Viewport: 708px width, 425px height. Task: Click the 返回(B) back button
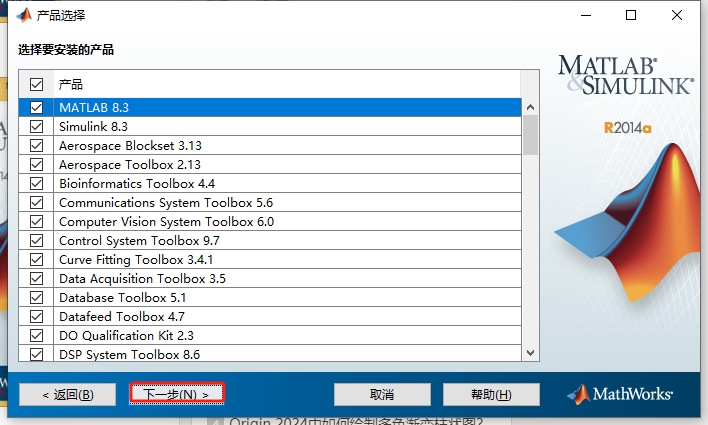68,394
